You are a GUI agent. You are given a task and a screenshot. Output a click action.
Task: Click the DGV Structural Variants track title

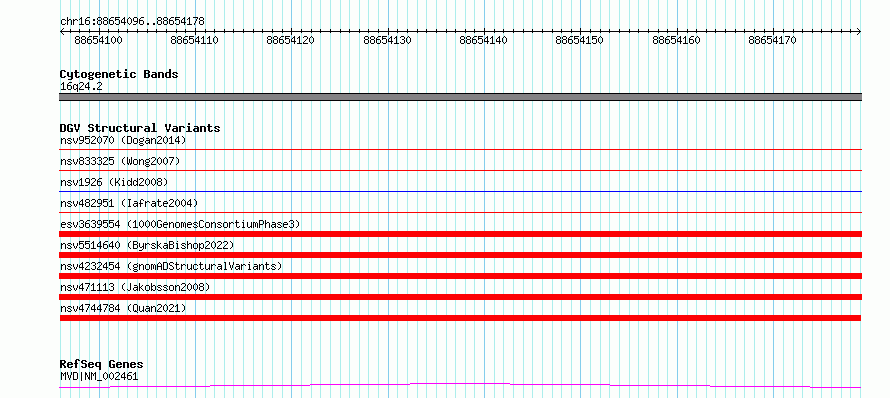click(x=140, y=128)
